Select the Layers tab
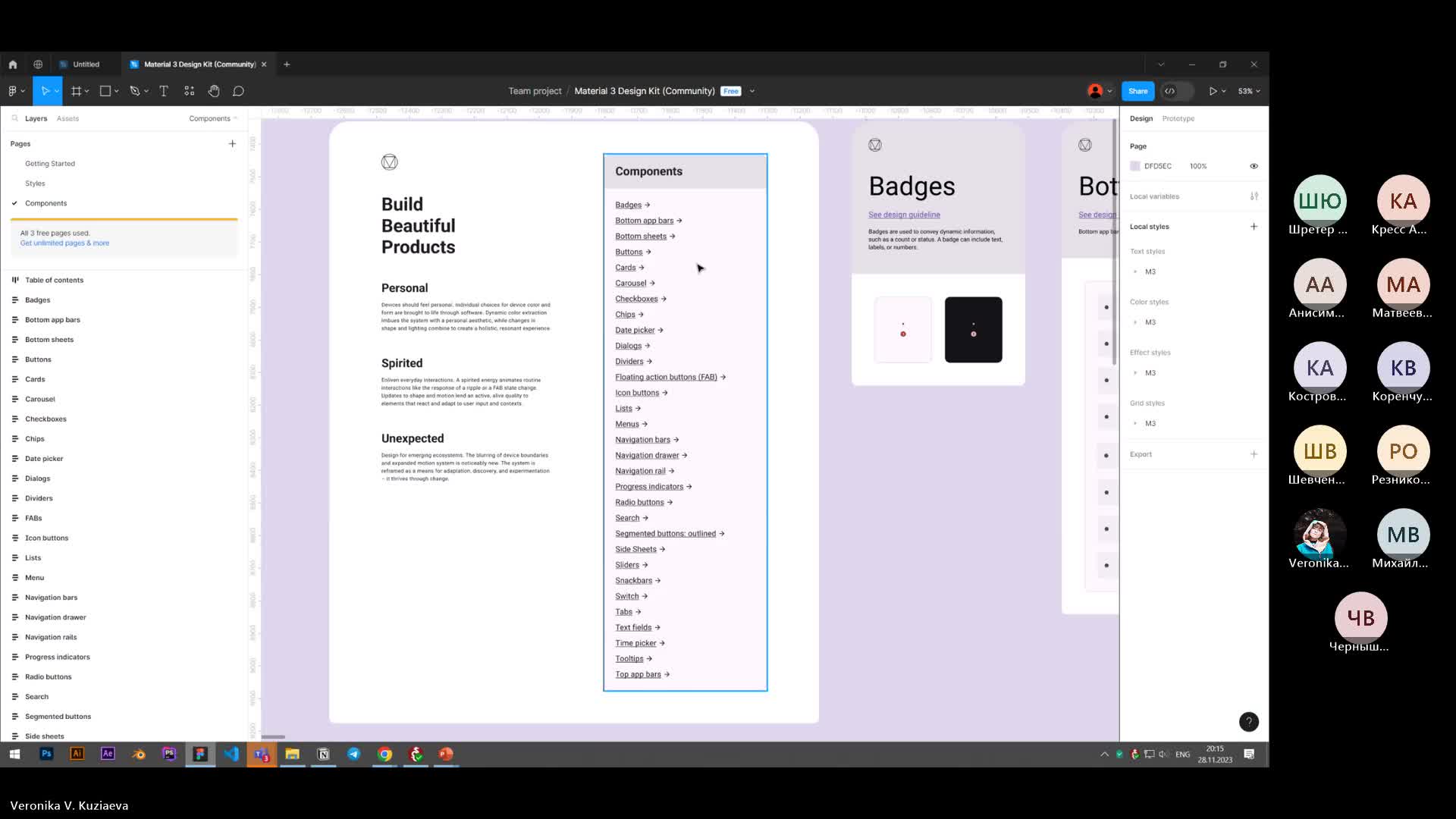 (36, 118)
